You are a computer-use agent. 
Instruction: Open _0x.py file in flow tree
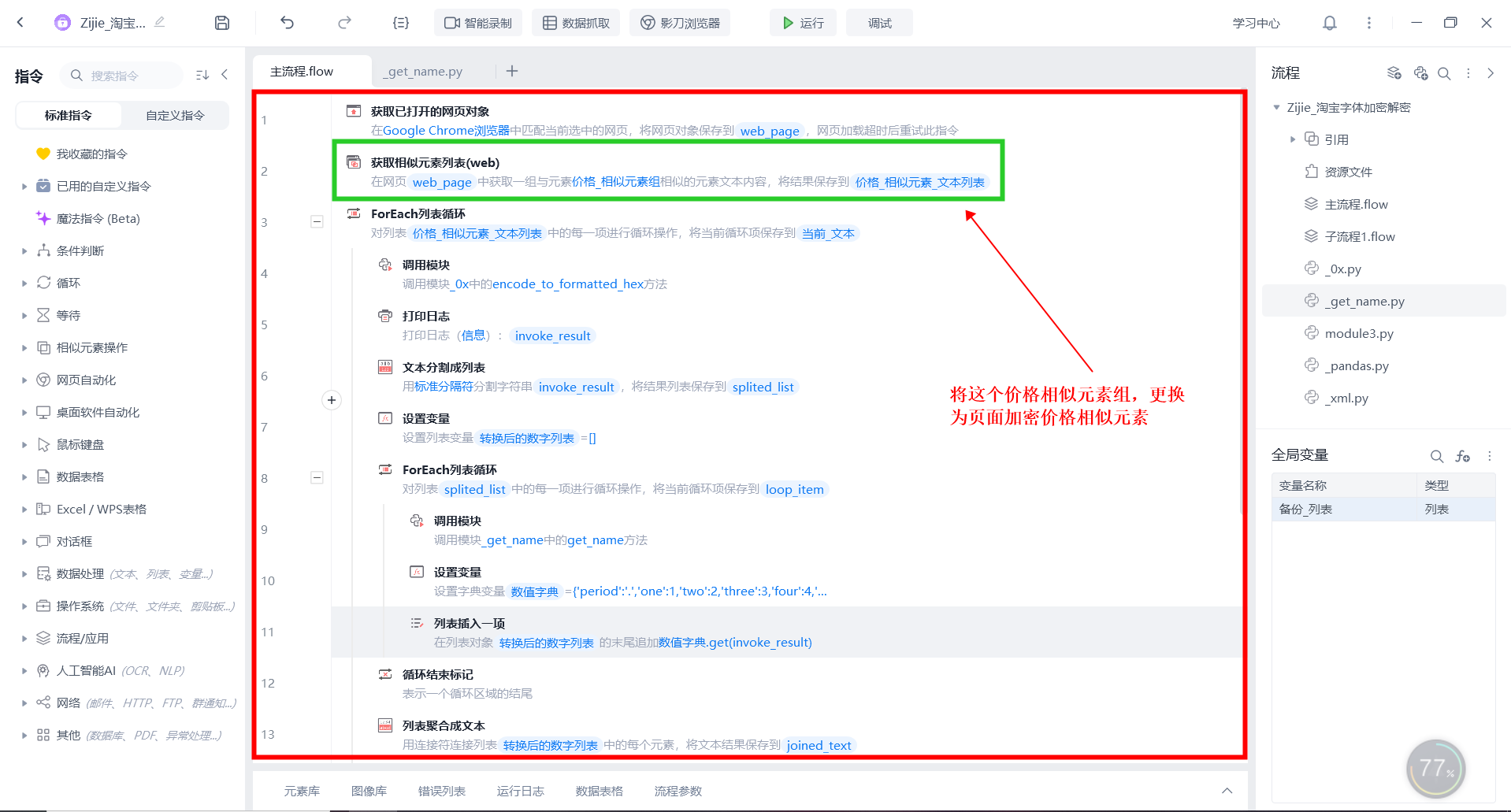pyautogui.click(x=1343, y=269)
